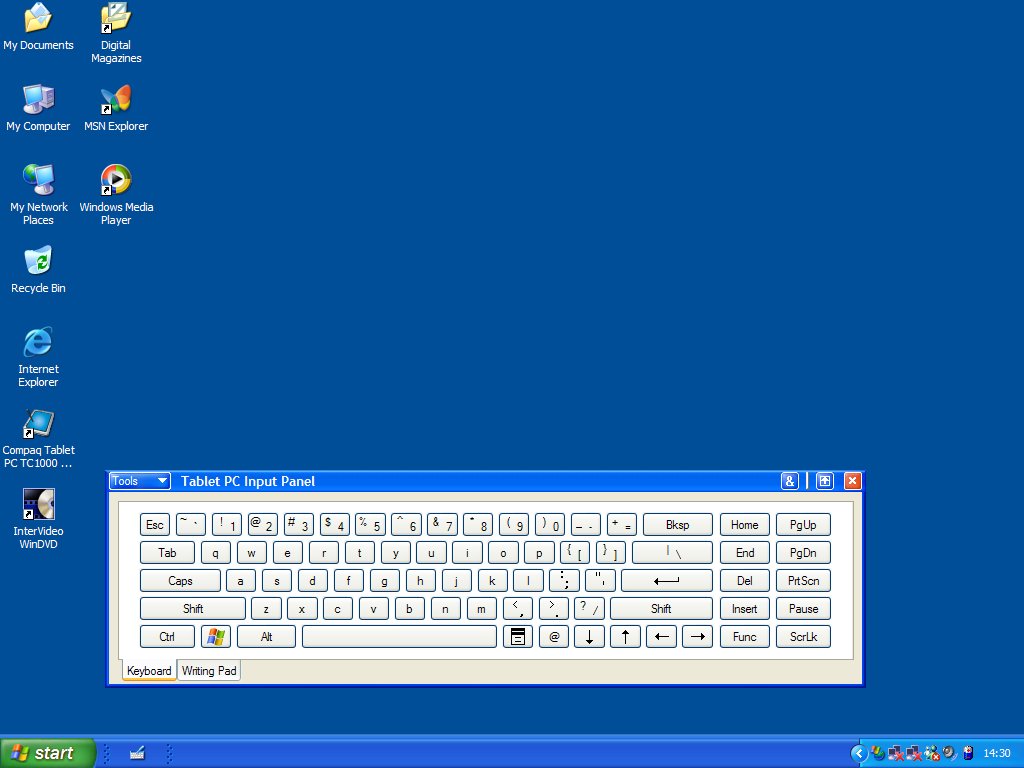Click the battery power tray icon
Screen dimensions: 1024x768
pyautogui.click(x=968, y=754)
